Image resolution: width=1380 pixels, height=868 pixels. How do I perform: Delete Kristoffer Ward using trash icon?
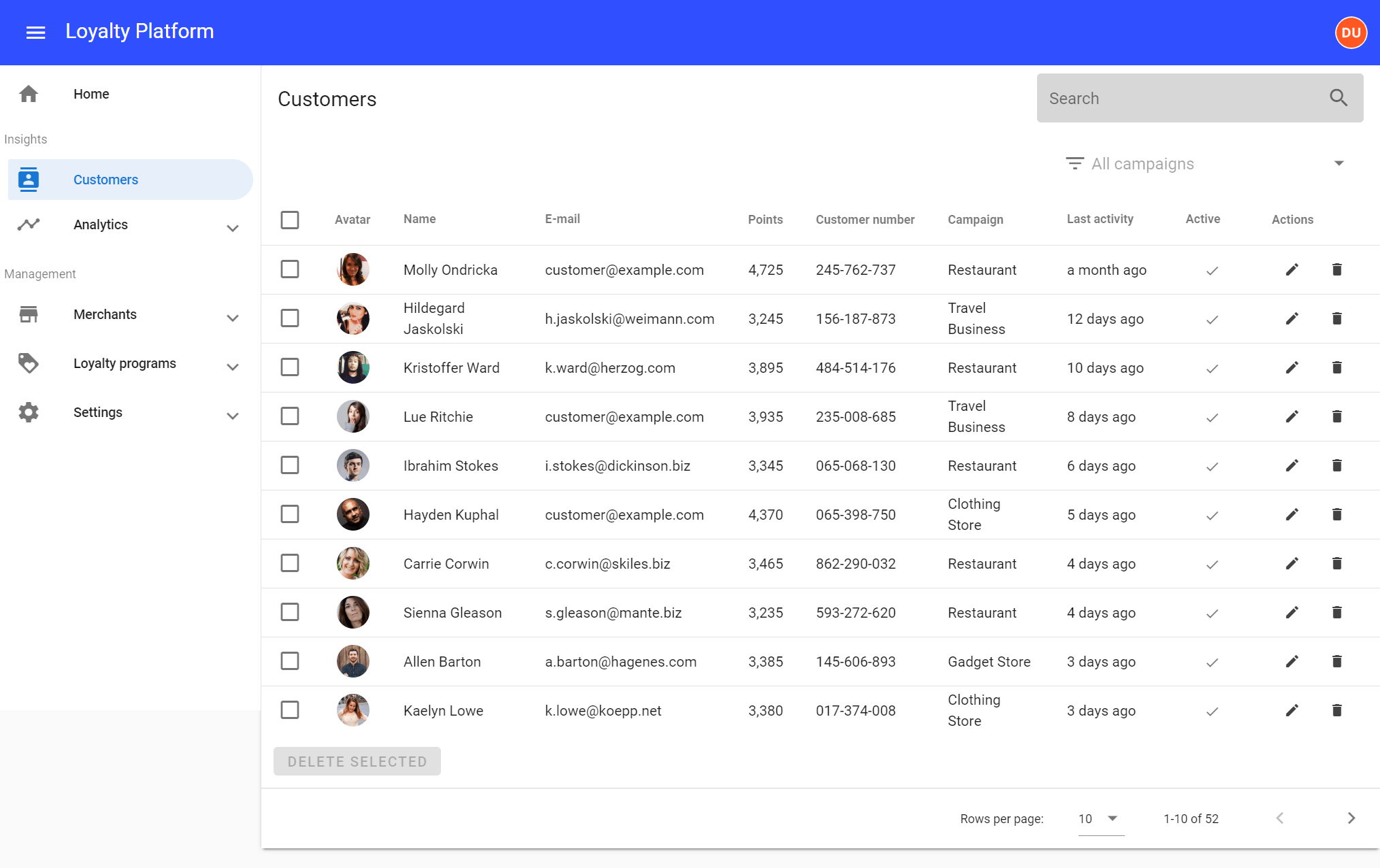(1336, 368)
